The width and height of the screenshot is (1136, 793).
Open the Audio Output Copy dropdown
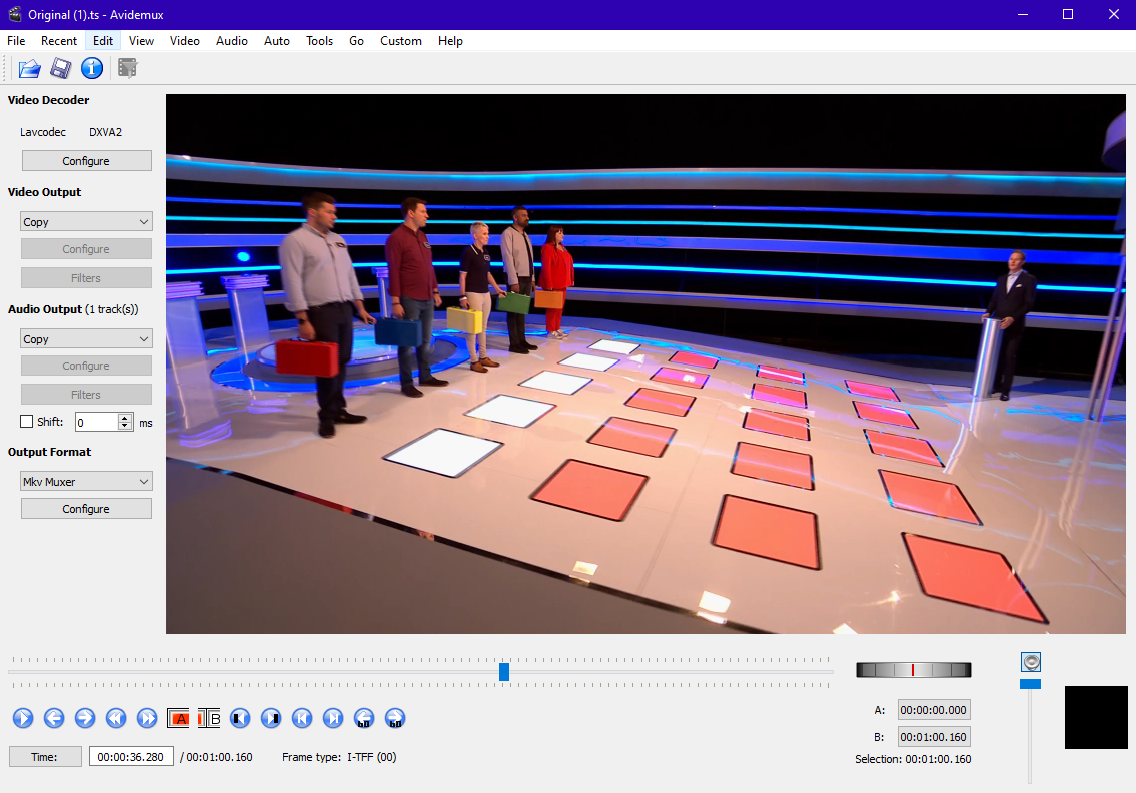pyautogui.click(x=86, y=339)
